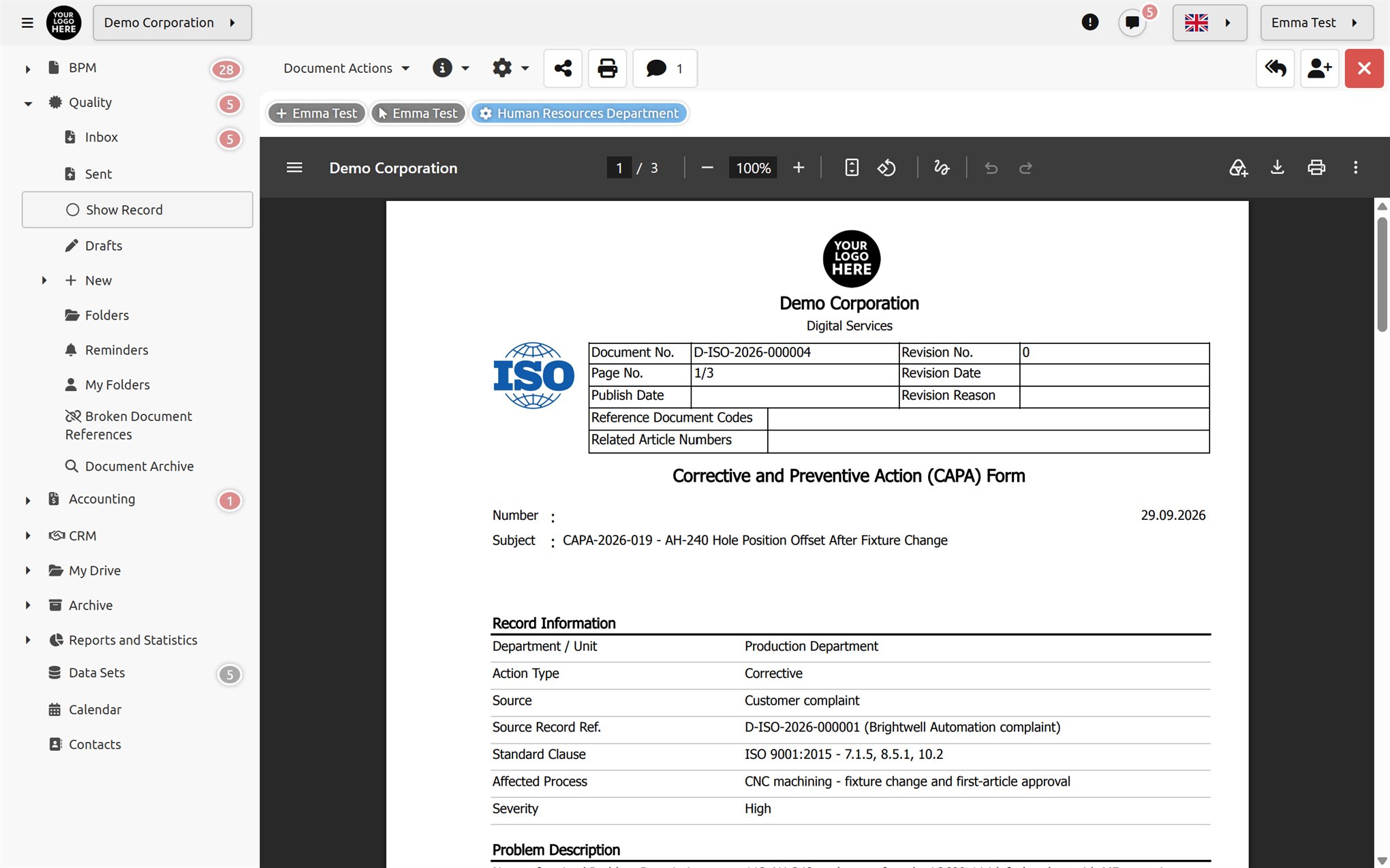Open Inbox under Quality
This screenshot has height=868, width=1390.
point(101,137)
